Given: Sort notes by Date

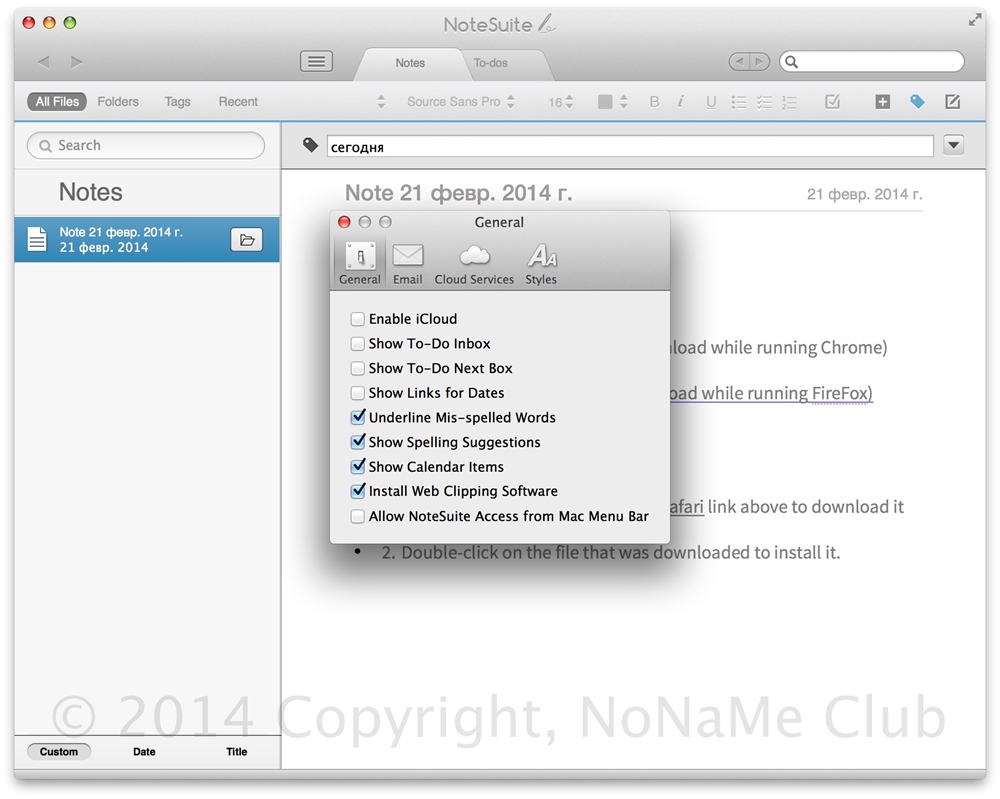Looking at the screenshot, I should click(144, 752).
